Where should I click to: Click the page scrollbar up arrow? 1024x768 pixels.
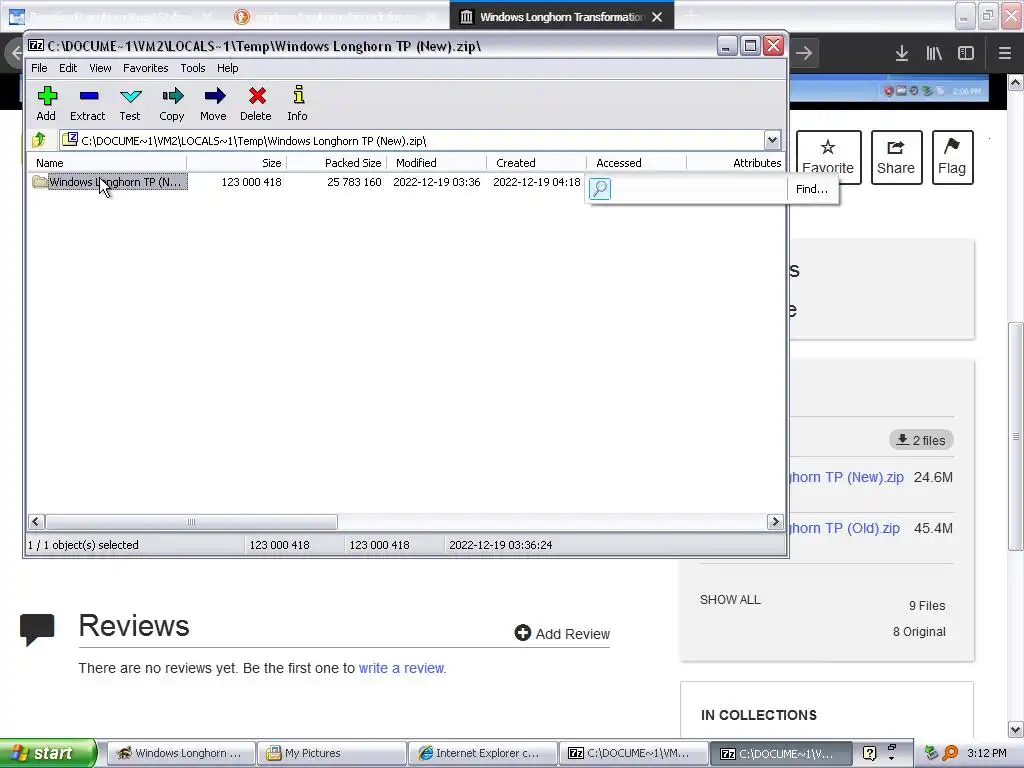(x=1015, y=82)
